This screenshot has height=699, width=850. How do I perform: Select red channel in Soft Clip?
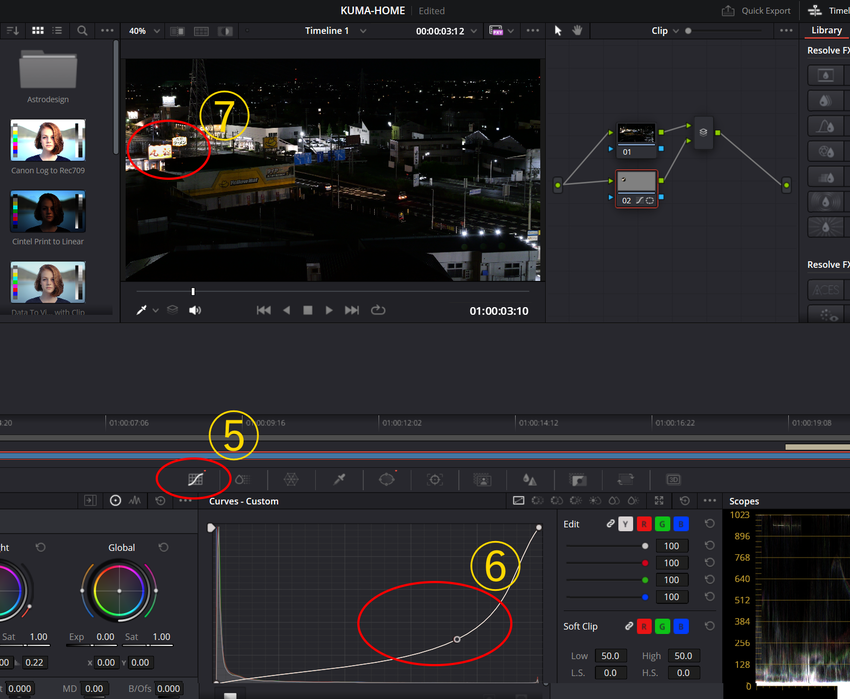[644, 626]
